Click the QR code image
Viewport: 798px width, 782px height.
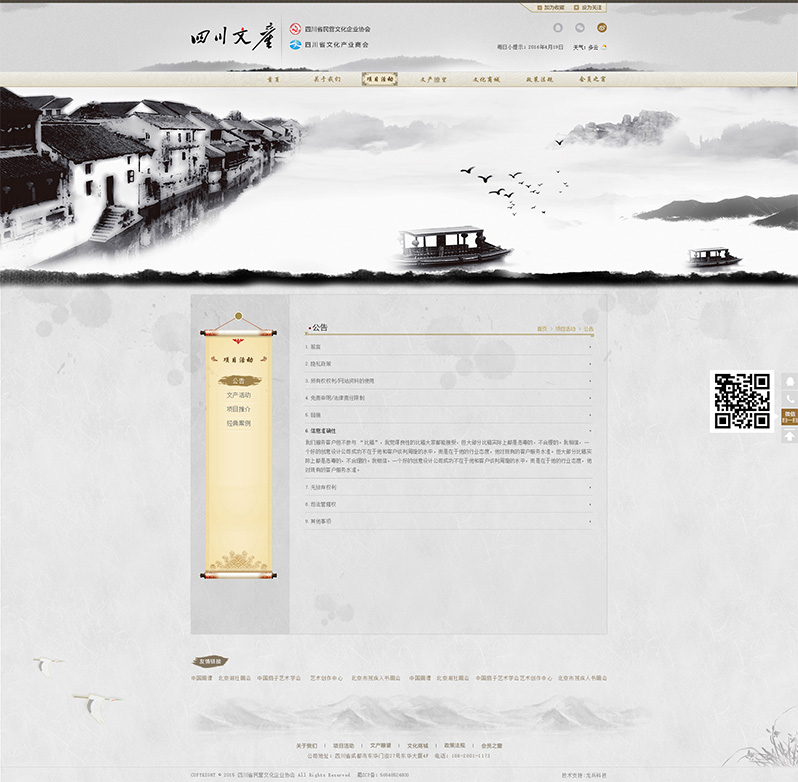(x=741, y=401)
